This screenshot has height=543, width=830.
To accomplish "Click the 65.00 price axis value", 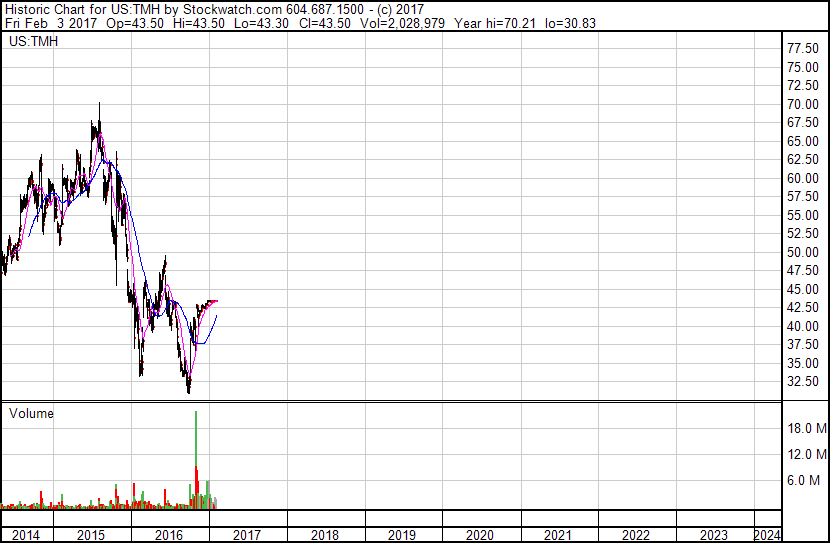I will [803, 141].
